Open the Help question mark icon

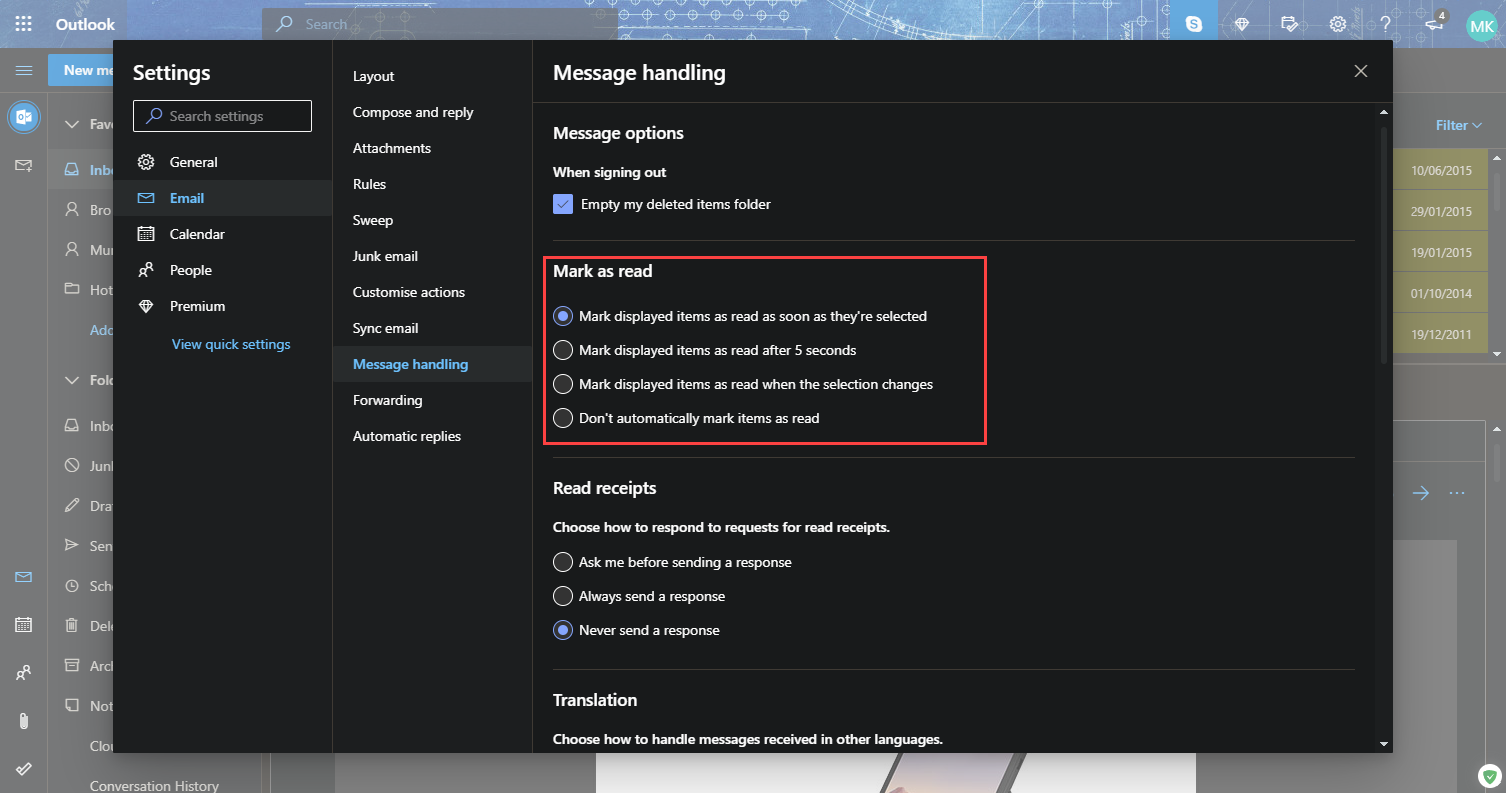[1385, 24]
